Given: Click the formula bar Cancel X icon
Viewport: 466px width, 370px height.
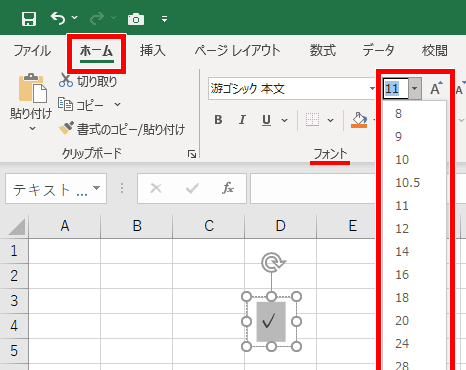Looking at the screenshot, I should tap(156, 188).
